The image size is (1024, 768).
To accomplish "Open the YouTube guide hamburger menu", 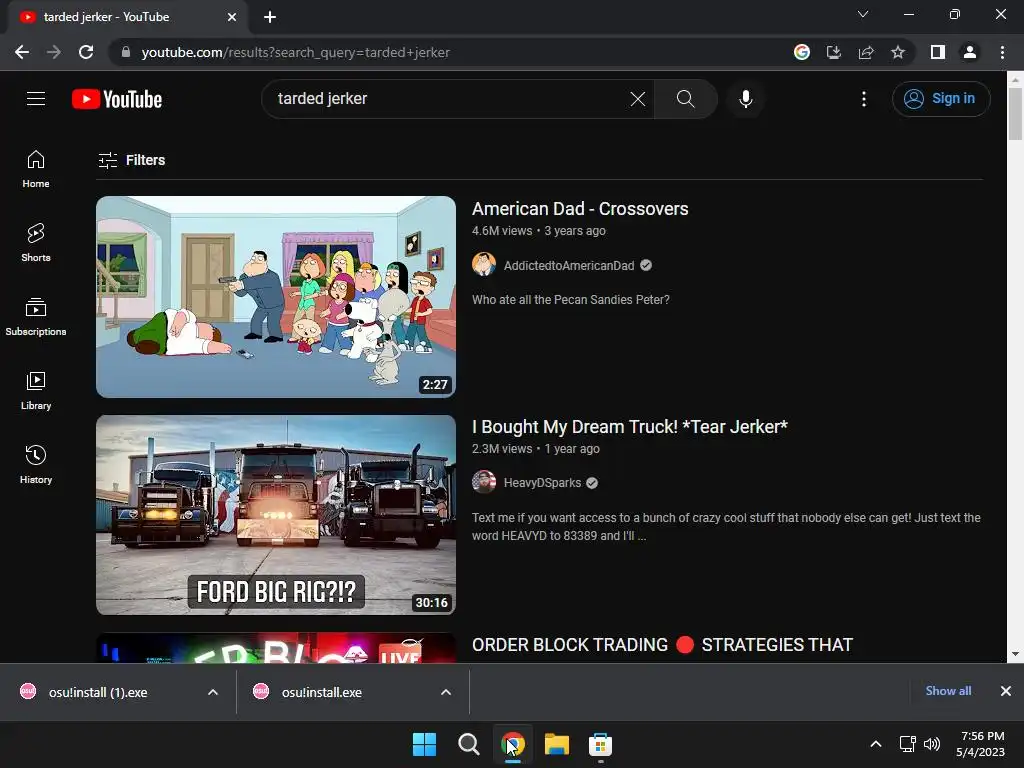I will click(36, 99).
